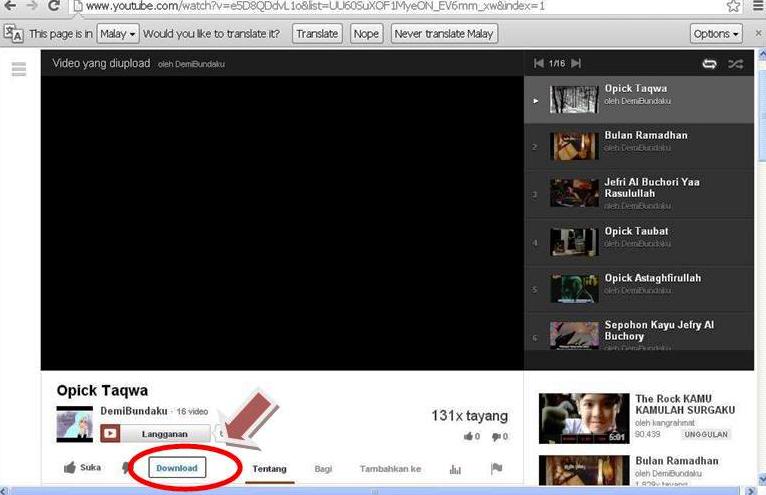The width and height of the screenshot is (766, 495).
Task: Select Jefri Al Buchori Yaa Rasulullah
Action: click(638, 194)
